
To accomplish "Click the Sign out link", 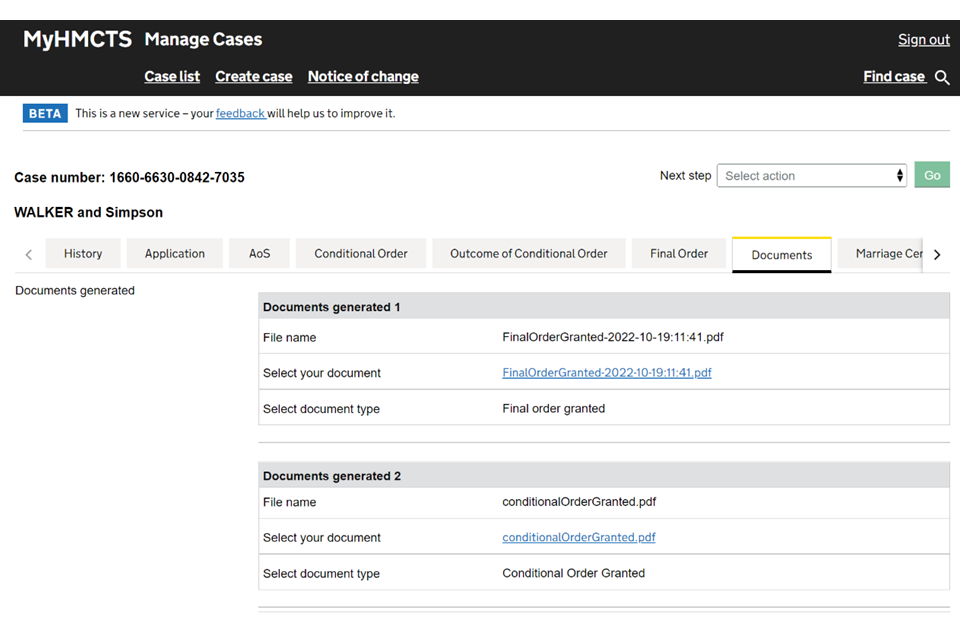I will tap(923, 40).
